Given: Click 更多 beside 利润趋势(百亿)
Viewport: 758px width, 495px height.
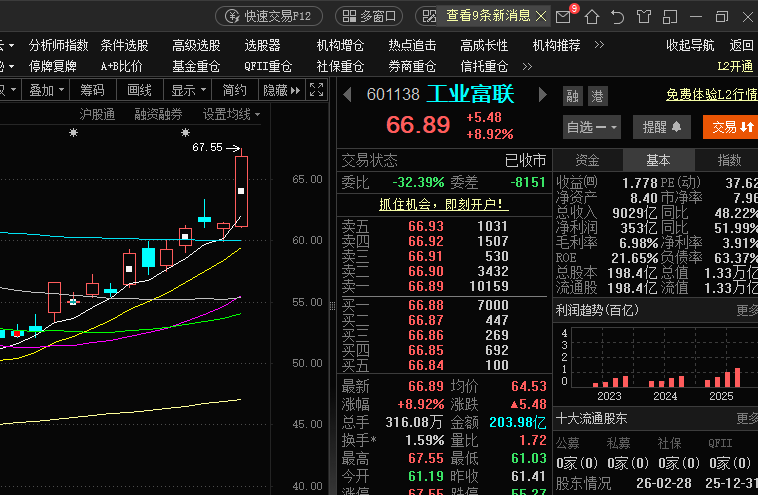Looking at the screenshot, I should coord(747,310).
